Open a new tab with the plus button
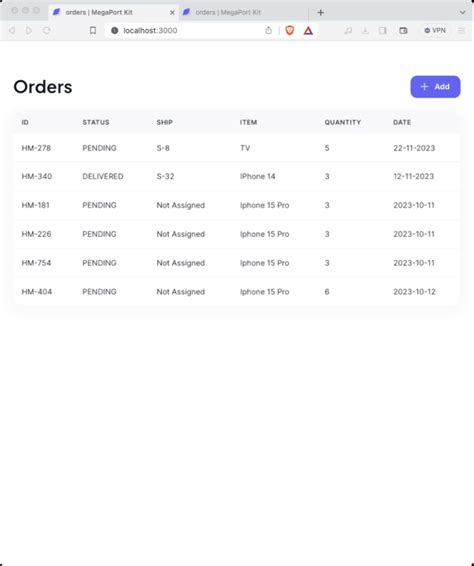Image resolution: width=474 pixels, height=566 pixels. 321,12
